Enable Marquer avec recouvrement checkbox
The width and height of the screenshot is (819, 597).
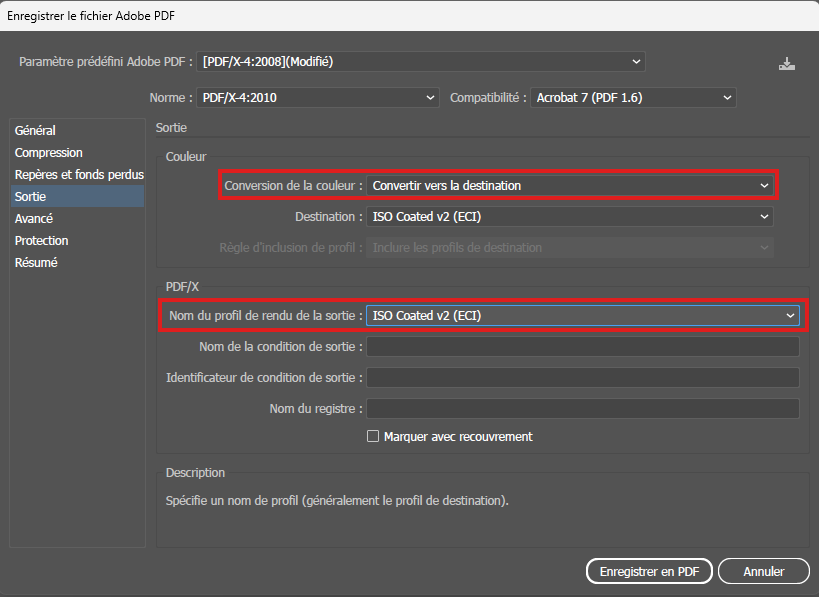click(373, 436)
